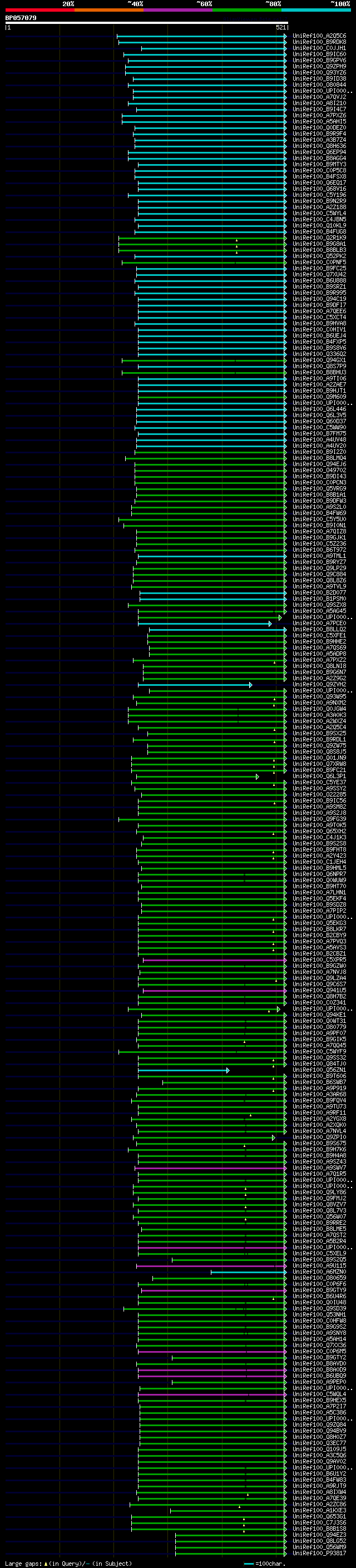Click the UniRef100_Q7XRW8 label

click(319, 764)
